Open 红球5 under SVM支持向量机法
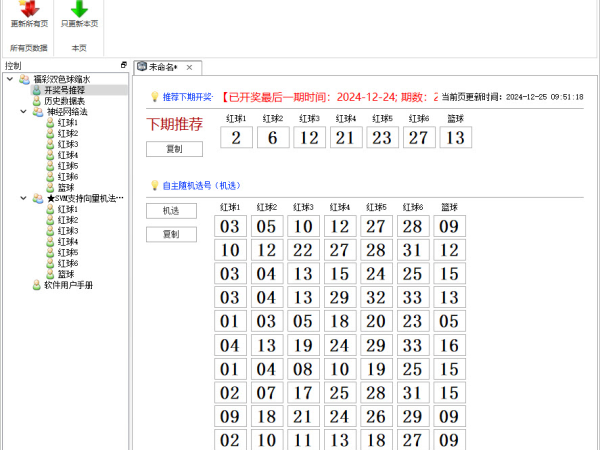 pos(68,253)
